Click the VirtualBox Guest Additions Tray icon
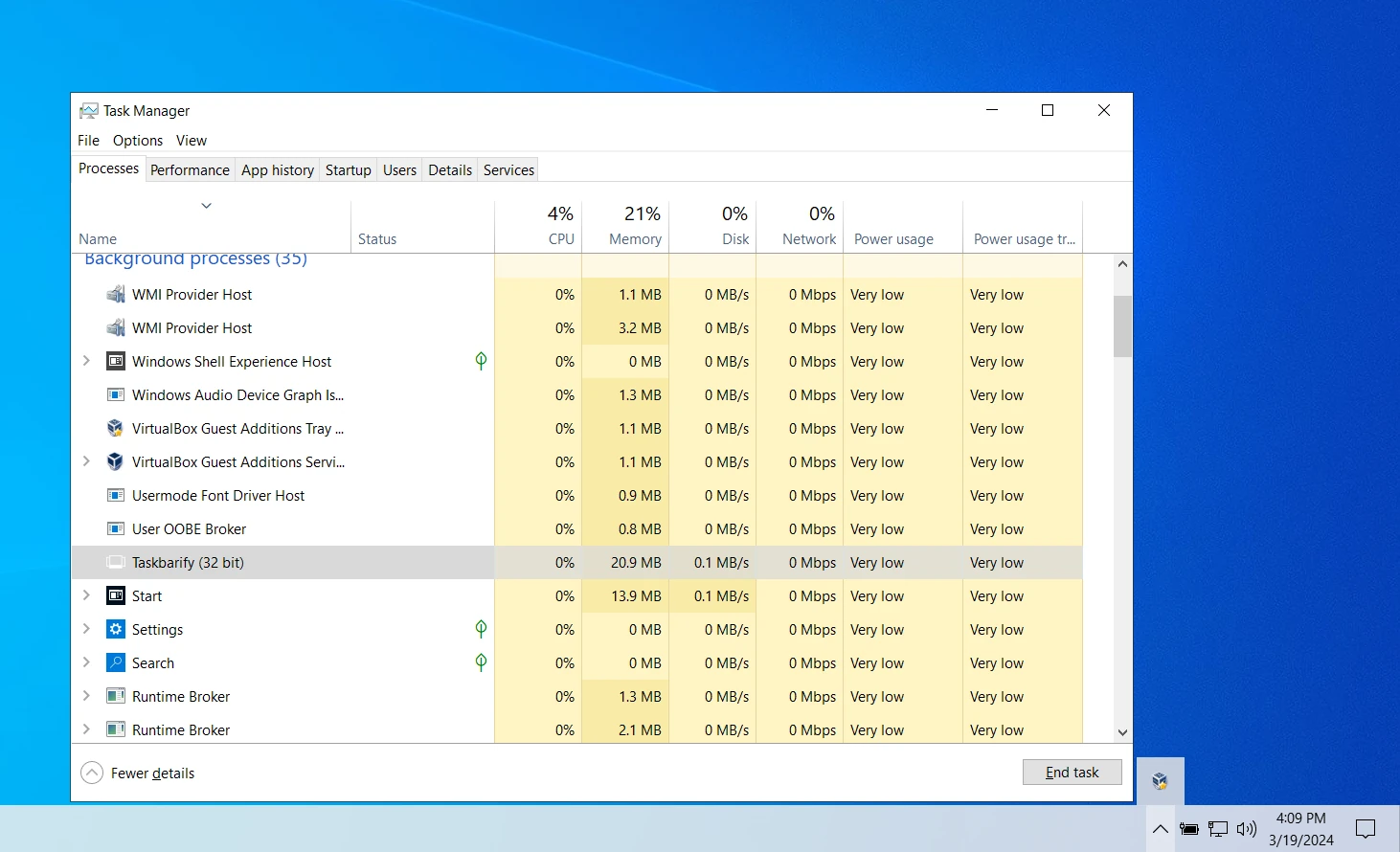 (115, 428)
